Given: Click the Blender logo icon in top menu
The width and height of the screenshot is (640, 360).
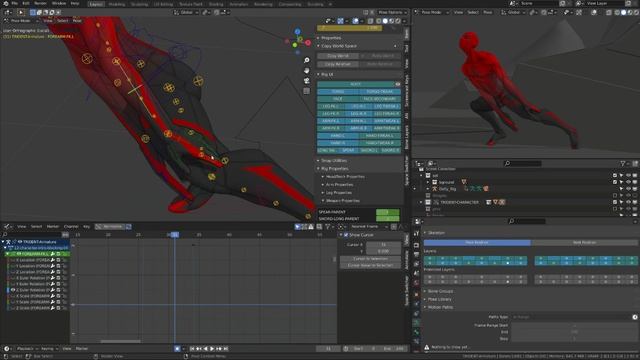Looking at the screenshot, I should [5, 4].
